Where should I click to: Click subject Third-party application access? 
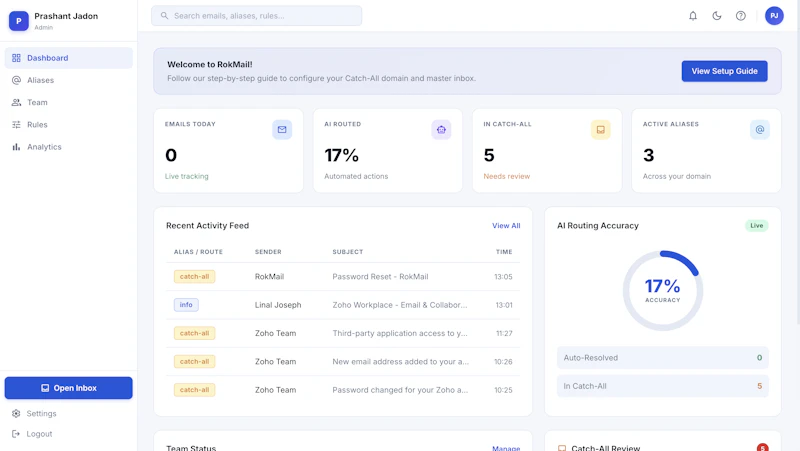(x=399, y=333)
